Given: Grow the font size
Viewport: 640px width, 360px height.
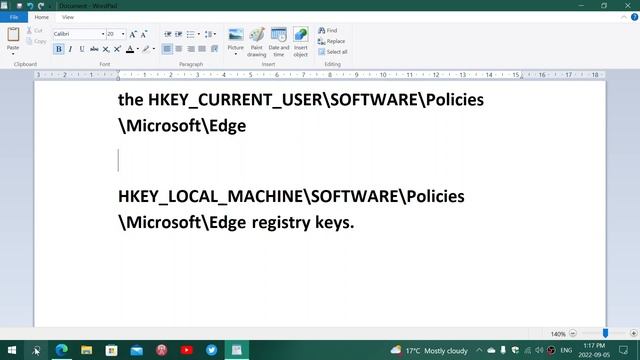Looking at the screenshot, I should pyautogui.click(x=133, y=34).
